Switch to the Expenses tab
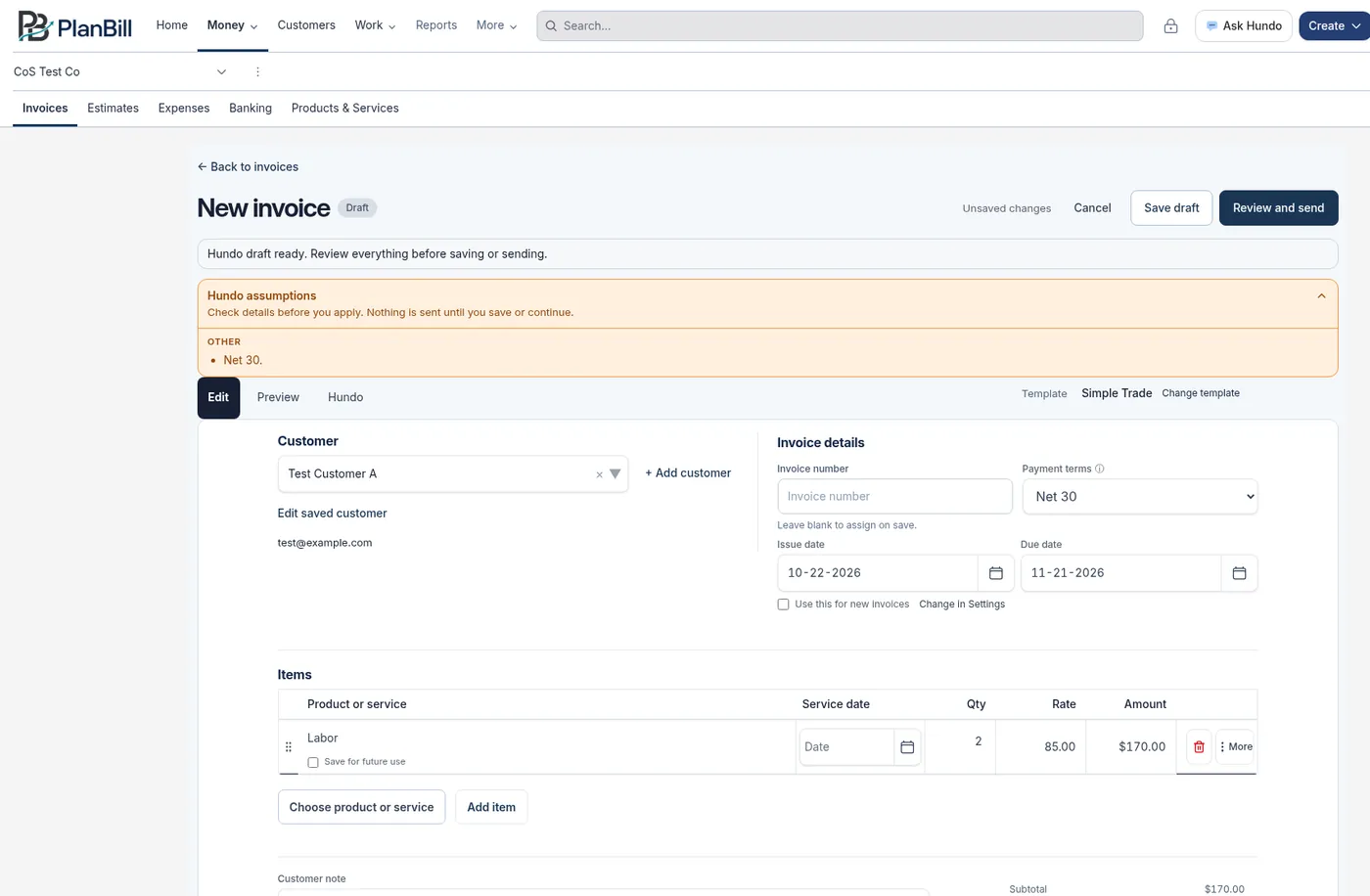 [184, 109]
